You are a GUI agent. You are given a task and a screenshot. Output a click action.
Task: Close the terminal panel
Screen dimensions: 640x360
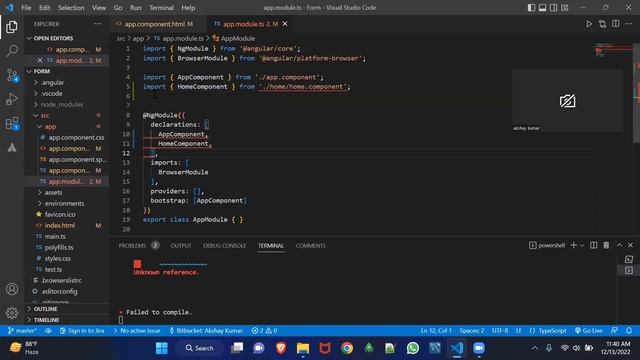(x=630, y=245)
